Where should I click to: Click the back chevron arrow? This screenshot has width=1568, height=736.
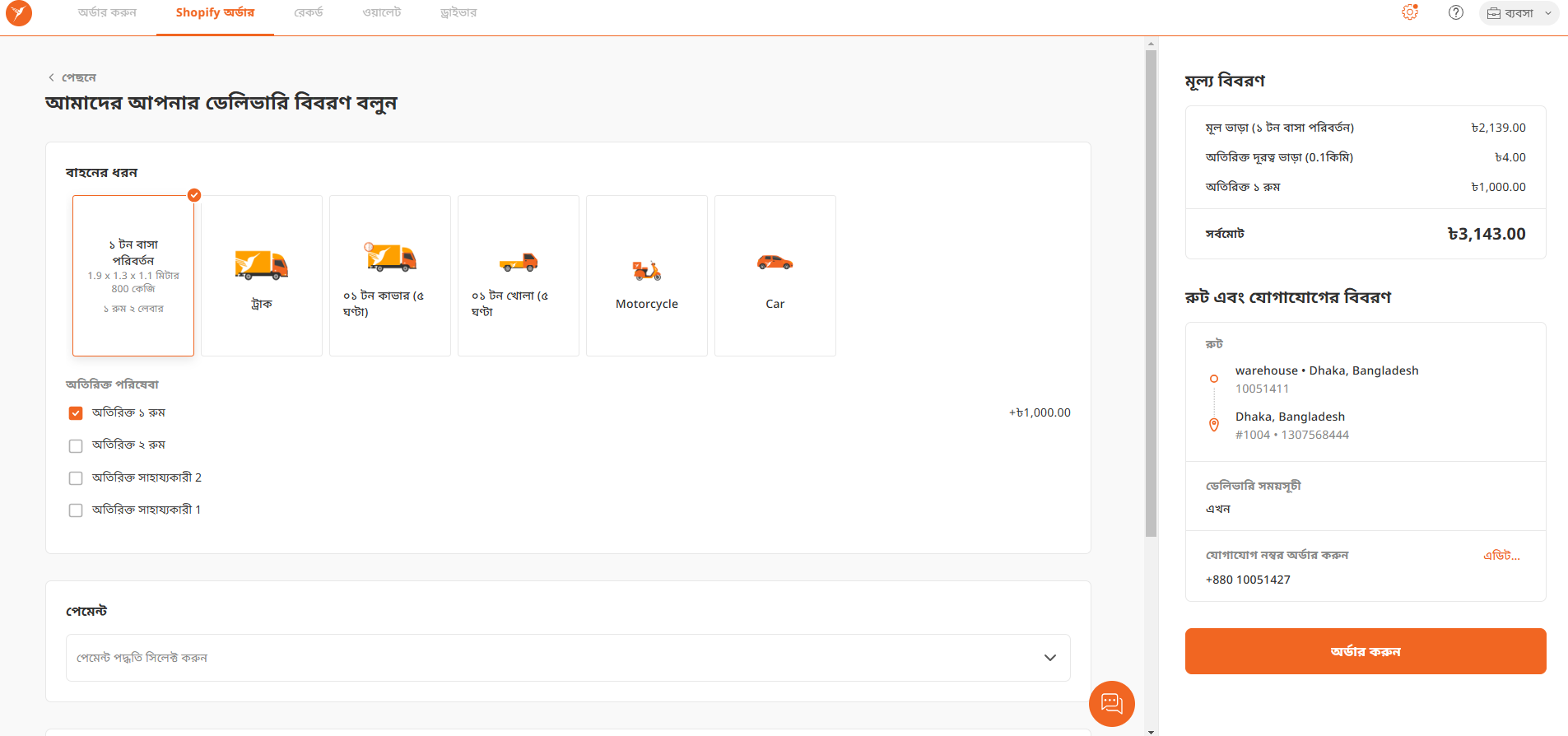(x=51, y=77)
